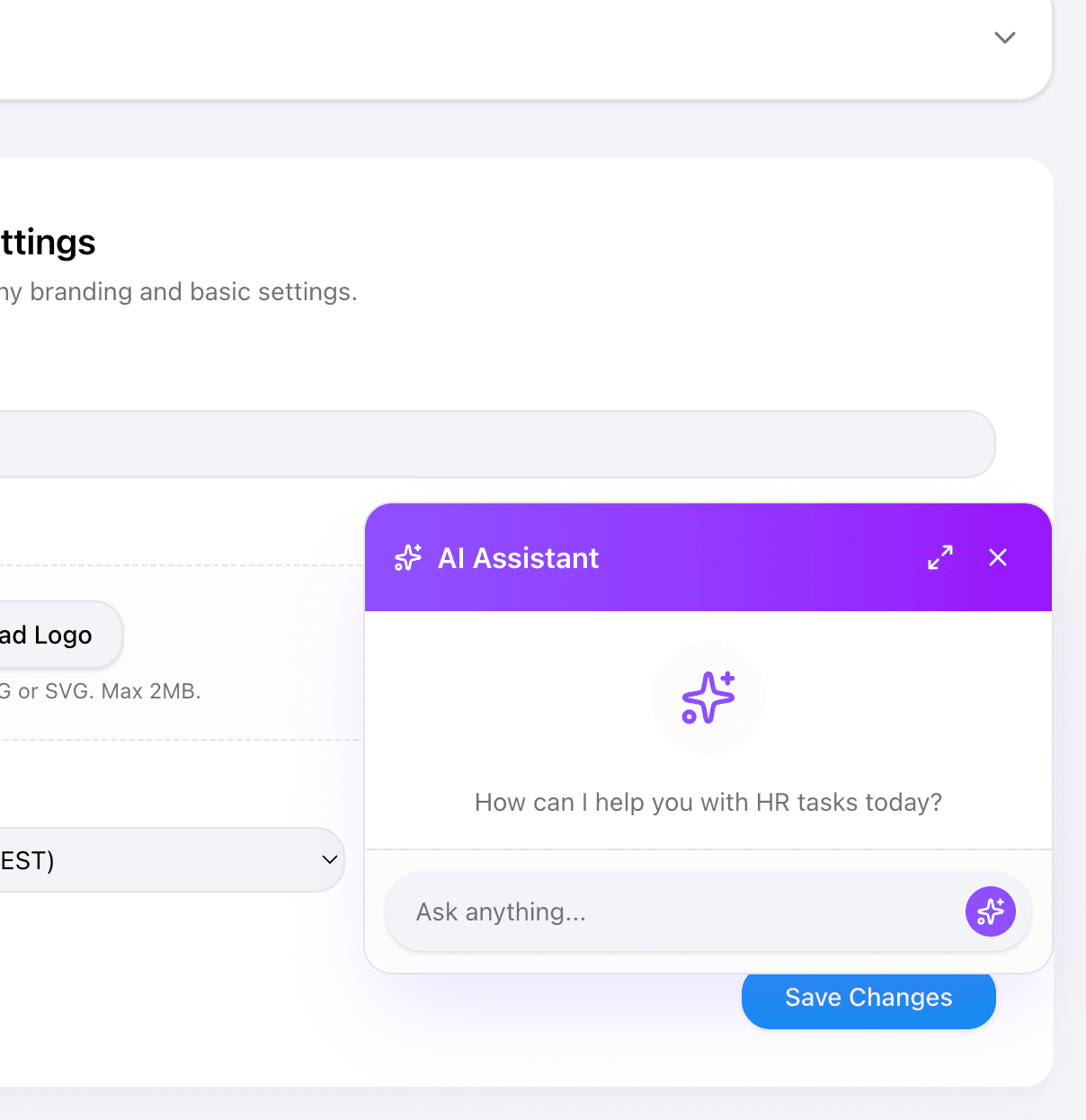Click the sparkle icon in the AI Assistant header
Image resolution: width=1086 pixels, height=1120 pixels.
(408, 557)
